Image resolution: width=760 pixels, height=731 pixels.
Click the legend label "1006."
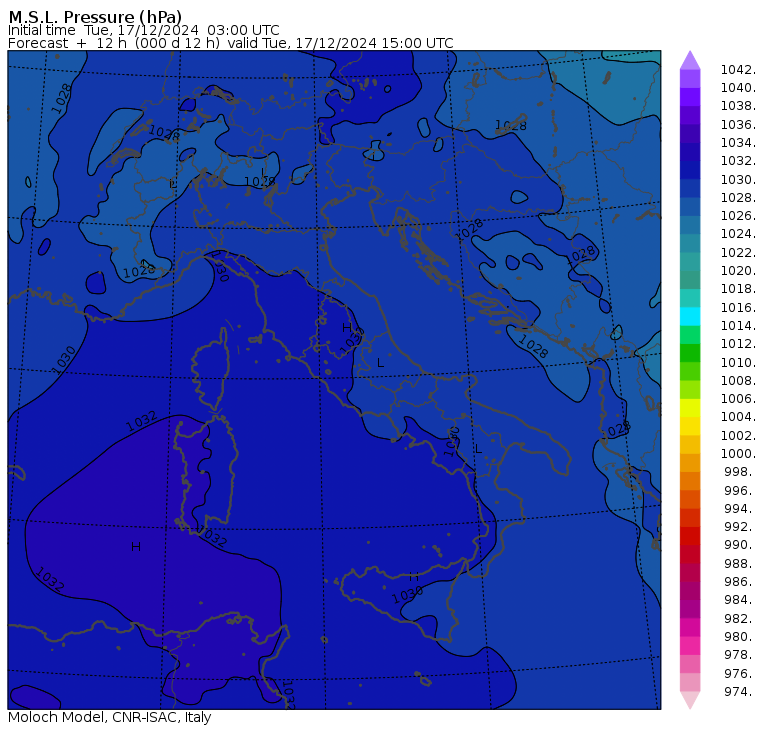[x=738, y=398]
